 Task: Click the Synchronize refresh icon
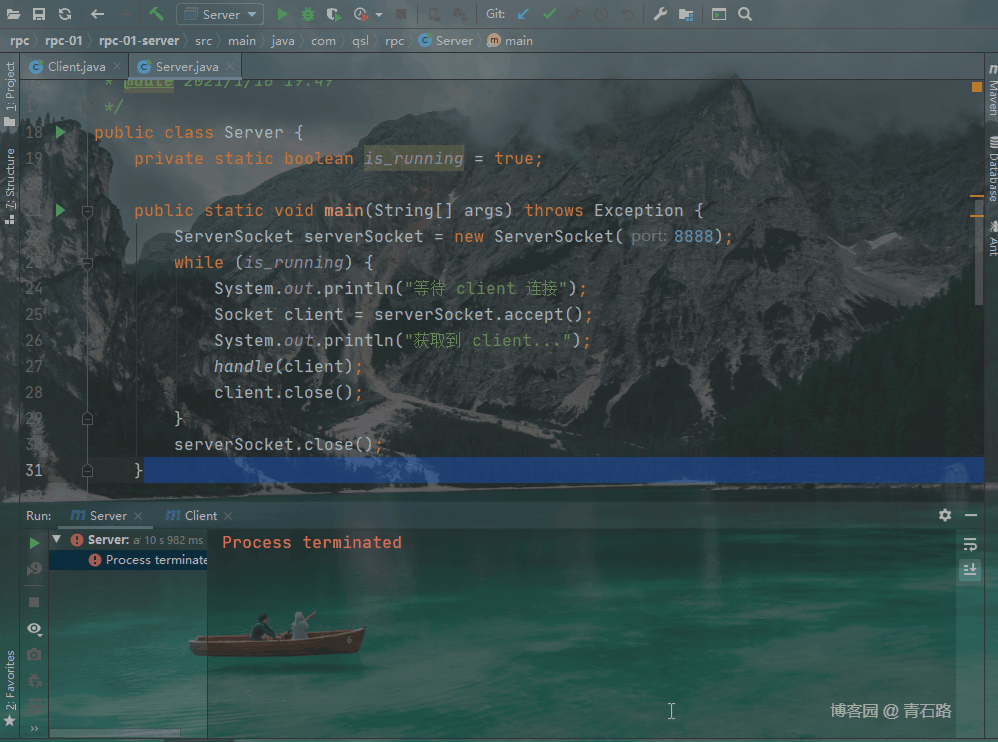click(x=65, y=14)
